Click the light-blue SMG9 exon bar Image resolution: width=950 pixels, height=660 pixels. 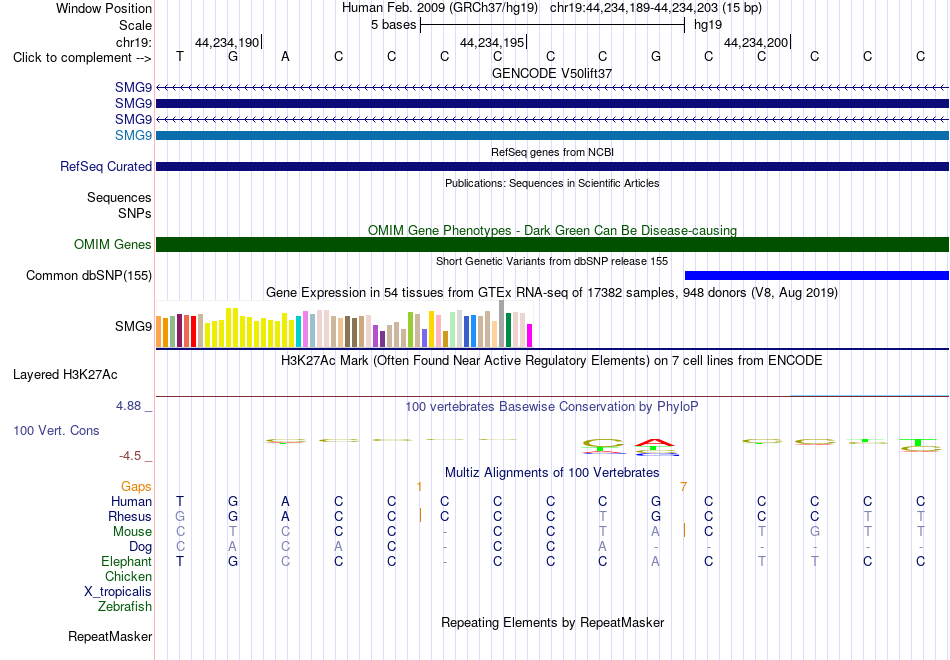[x=552, y=135]
